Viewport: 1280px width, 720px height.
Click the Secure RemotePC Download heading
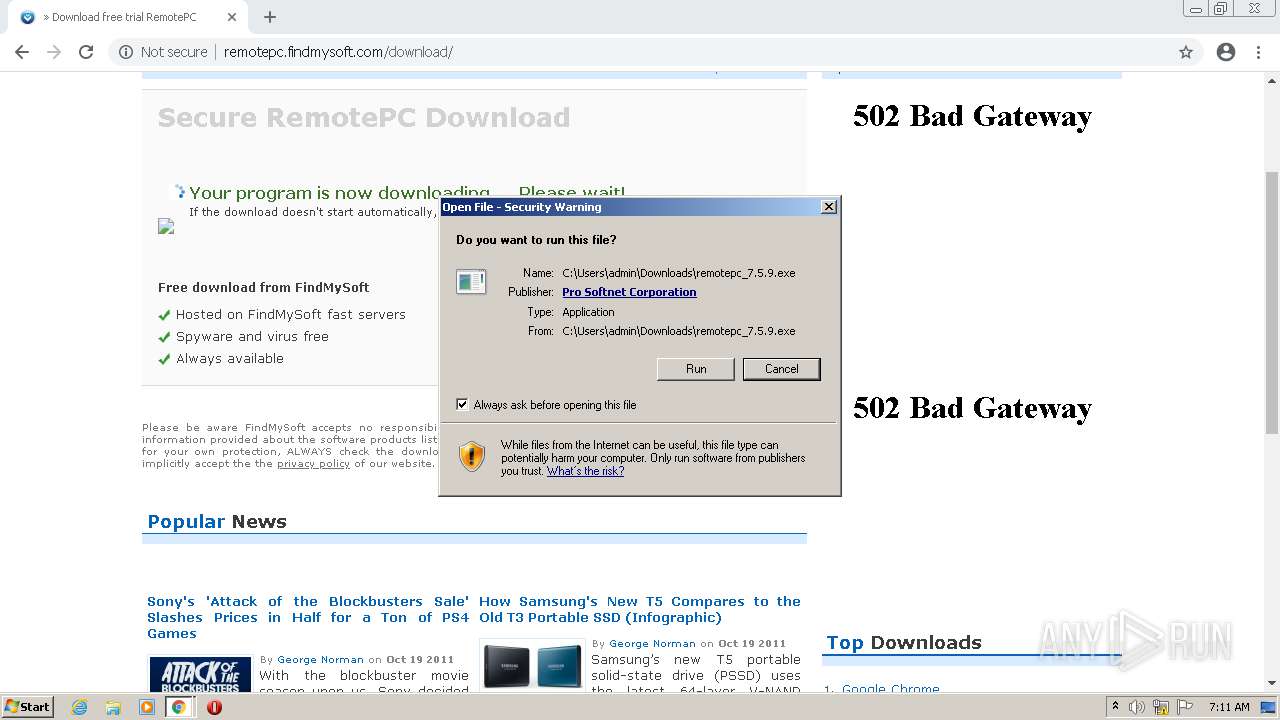point(364,118)
